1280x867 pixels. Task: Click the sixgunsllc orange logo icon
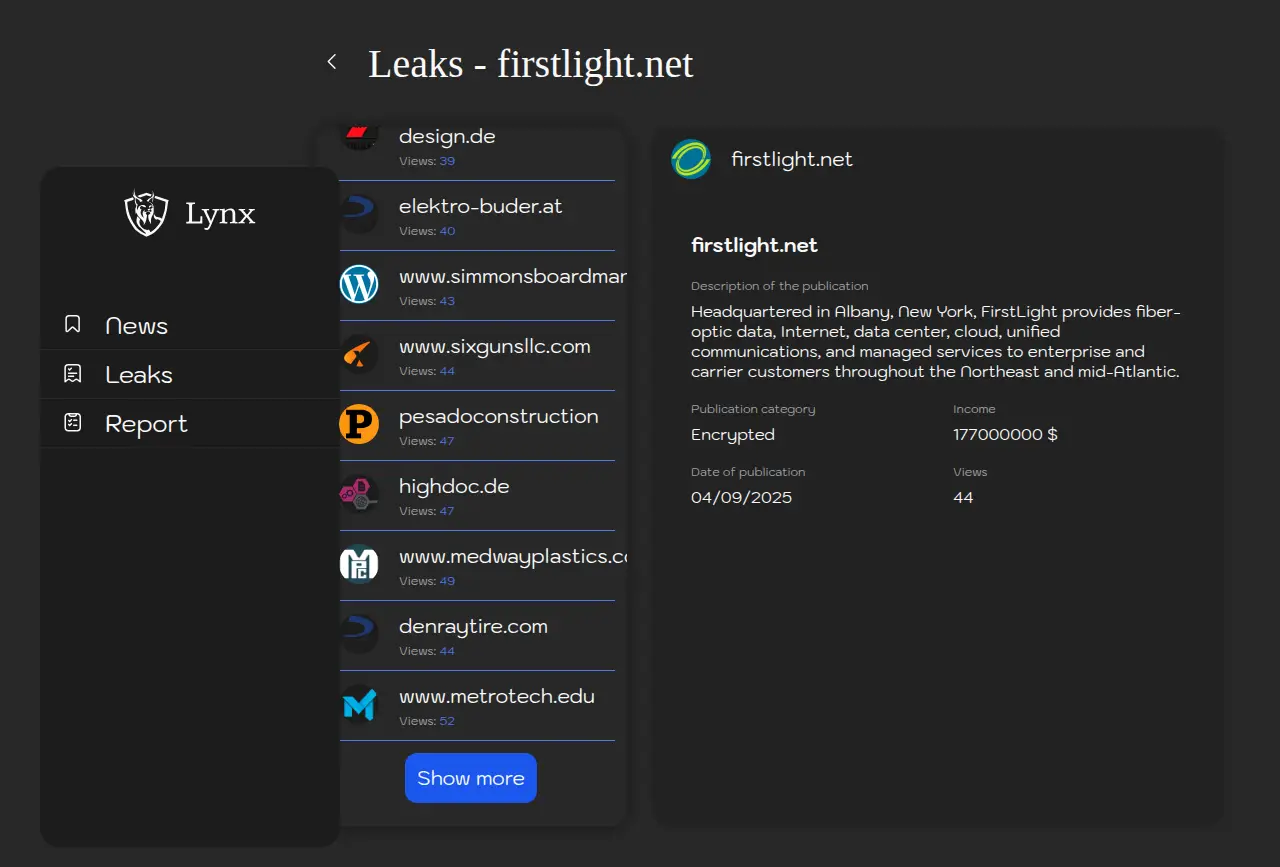(x=359, y=354)
